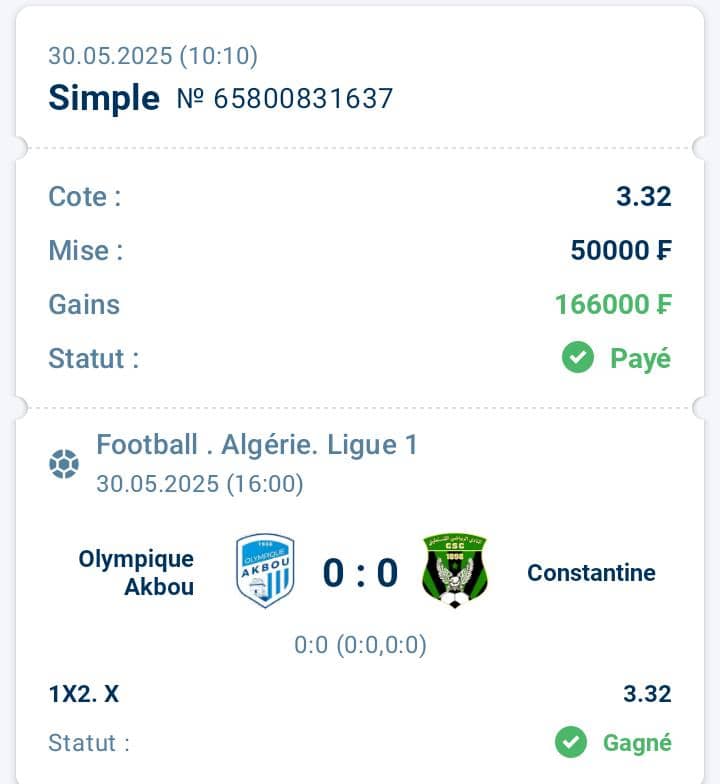This screenshot has width=720, height=784.
Task: Click the Olympique Akbou team name
Action: [136, 572]
